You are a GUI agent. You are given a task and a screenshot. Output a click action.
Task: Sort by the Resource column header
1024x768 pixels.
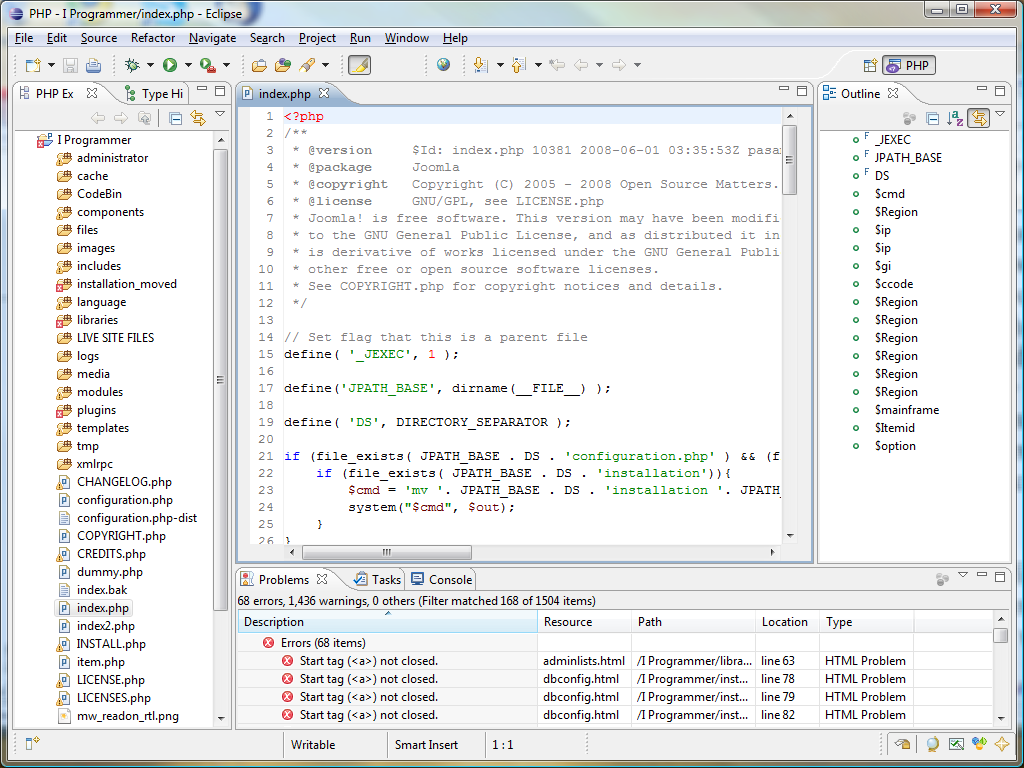(584, 622)
